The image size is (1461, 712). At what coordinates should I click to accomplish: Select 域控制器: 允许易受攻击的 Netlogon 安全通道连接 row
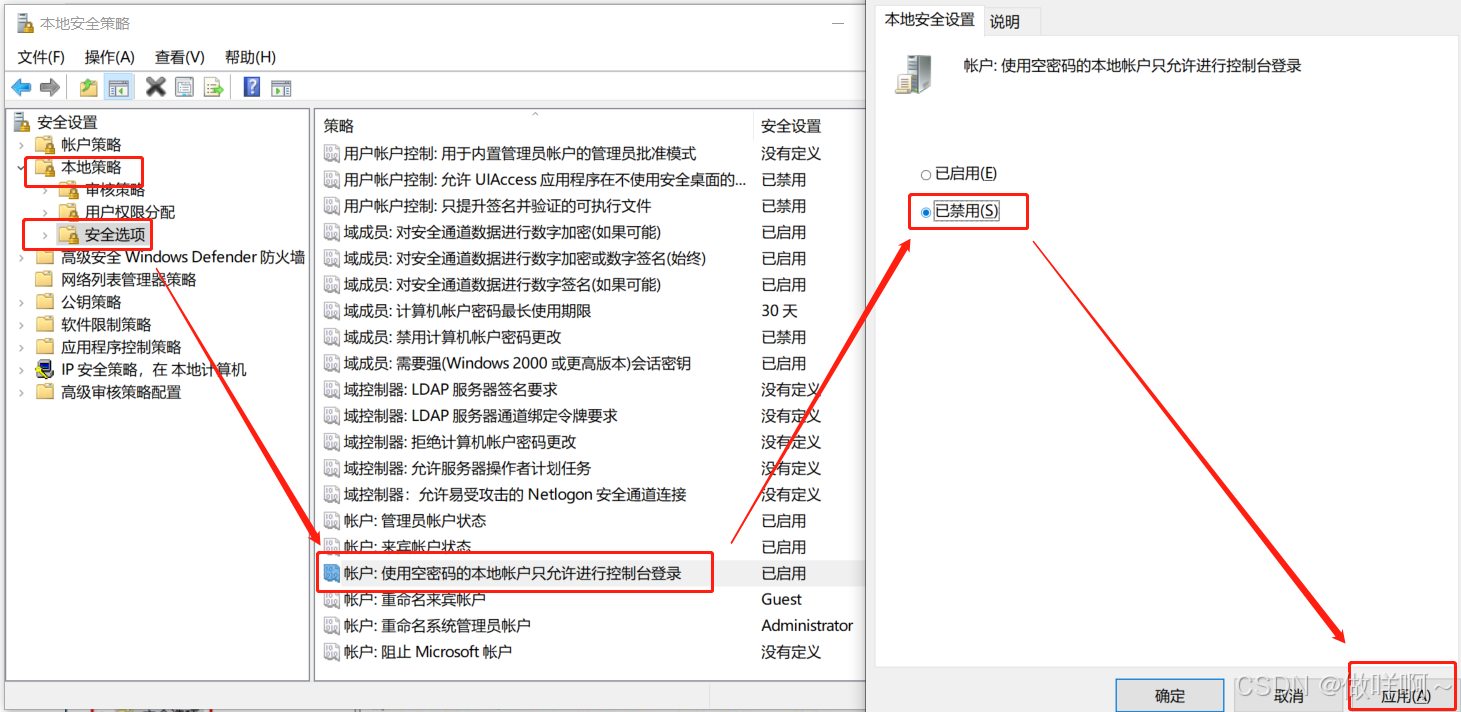click(x=590, y=495)
